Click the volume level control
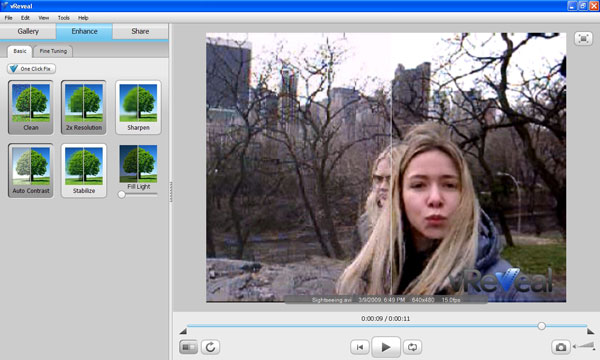The height and width of the screenshot is (360, 600). (x=585, y=346)
